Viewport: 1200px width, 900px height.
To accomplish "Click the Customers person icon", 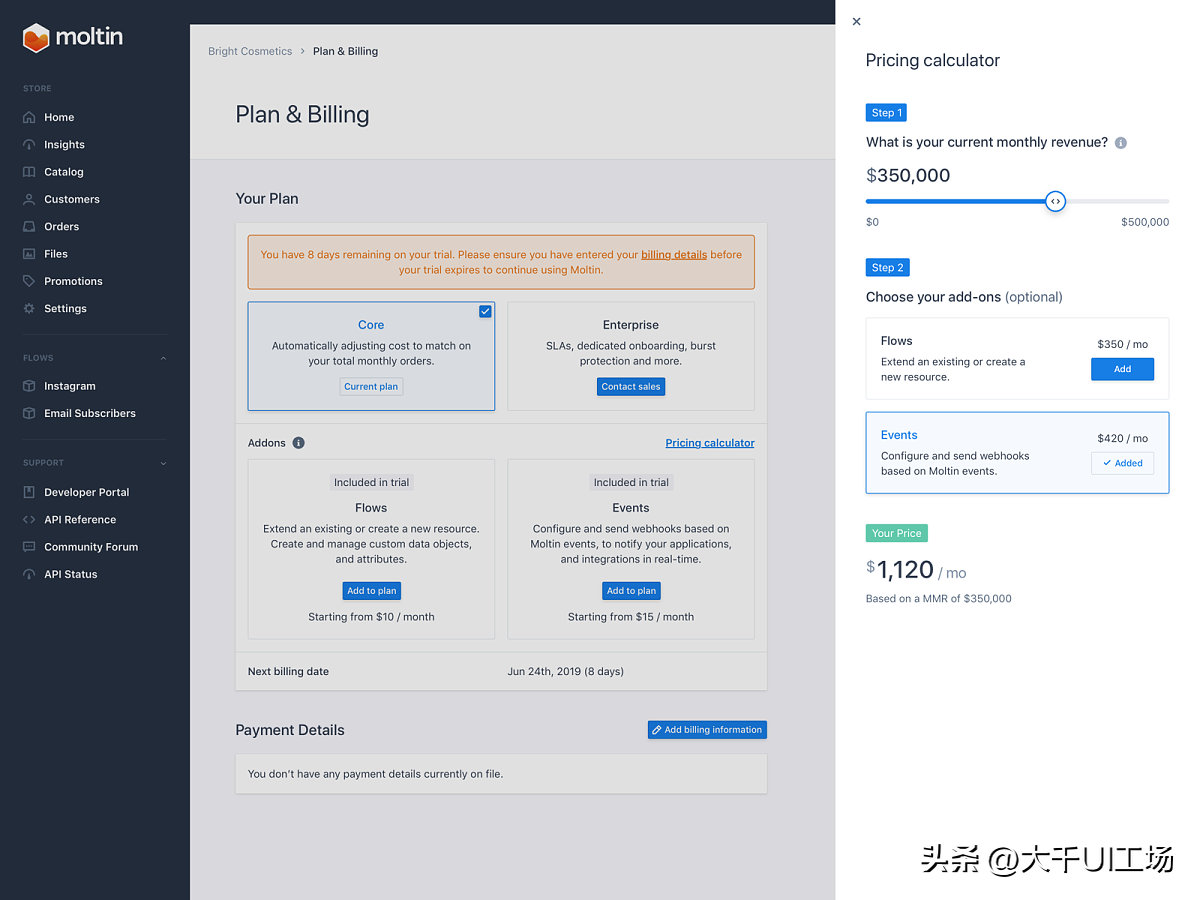I will (29, 199).
